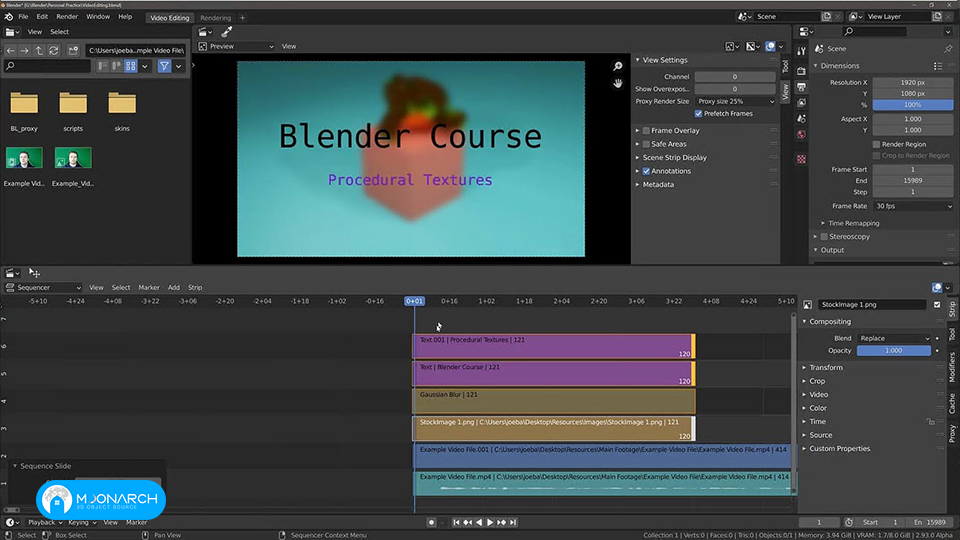This screenshot has height=540, width=960.
Task: Select the Gaussian Blur strip
Action: pos(554,401)
